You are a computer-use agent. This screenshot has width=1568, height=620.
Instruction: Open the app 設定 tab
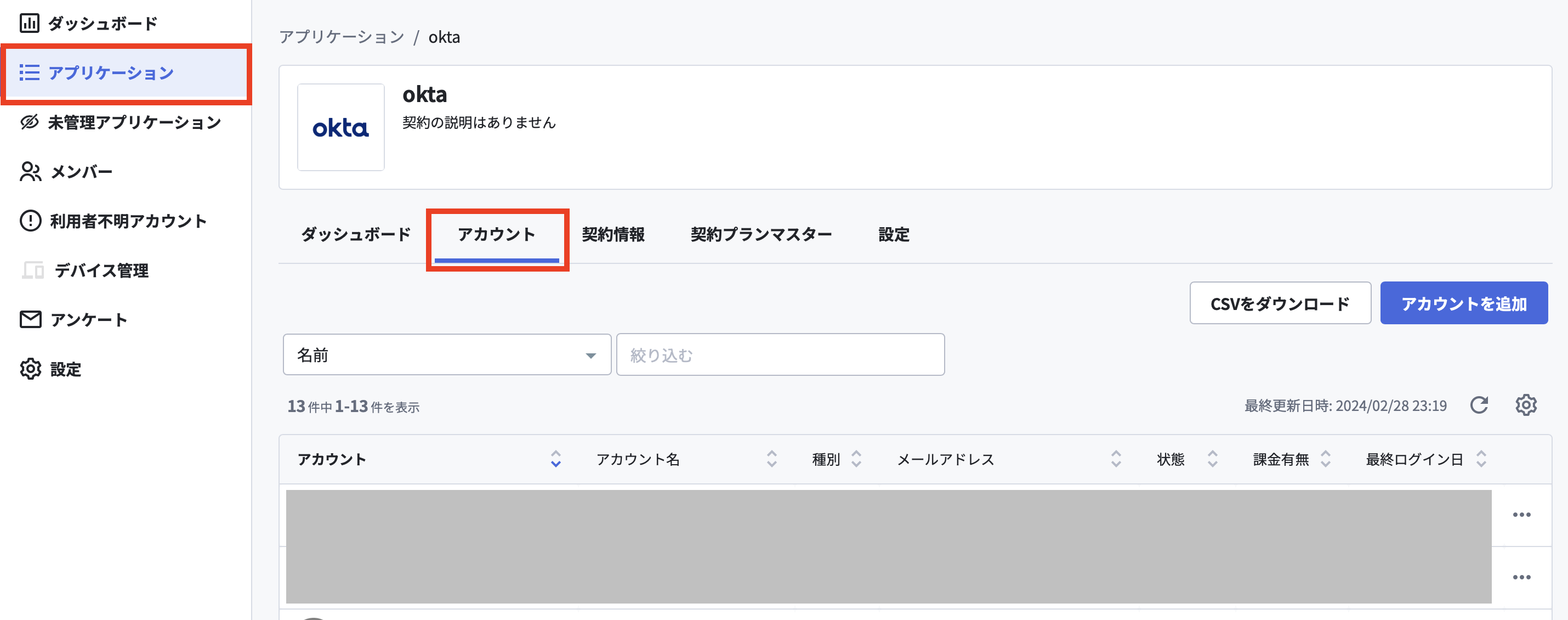click(894, 234)
